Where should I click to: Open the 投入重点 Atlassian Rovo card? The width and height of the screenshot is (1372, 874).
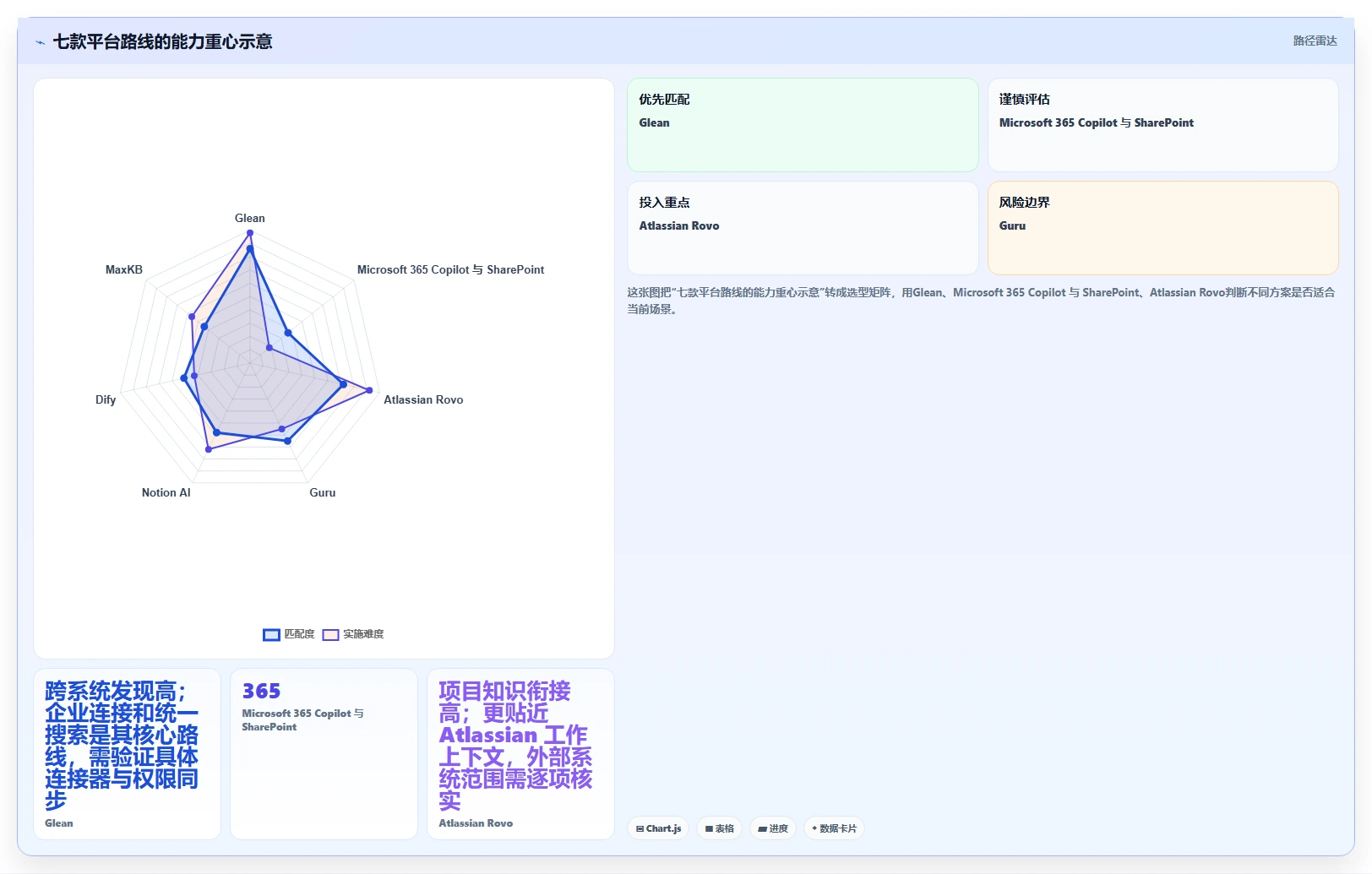click(x=803, y=228)
